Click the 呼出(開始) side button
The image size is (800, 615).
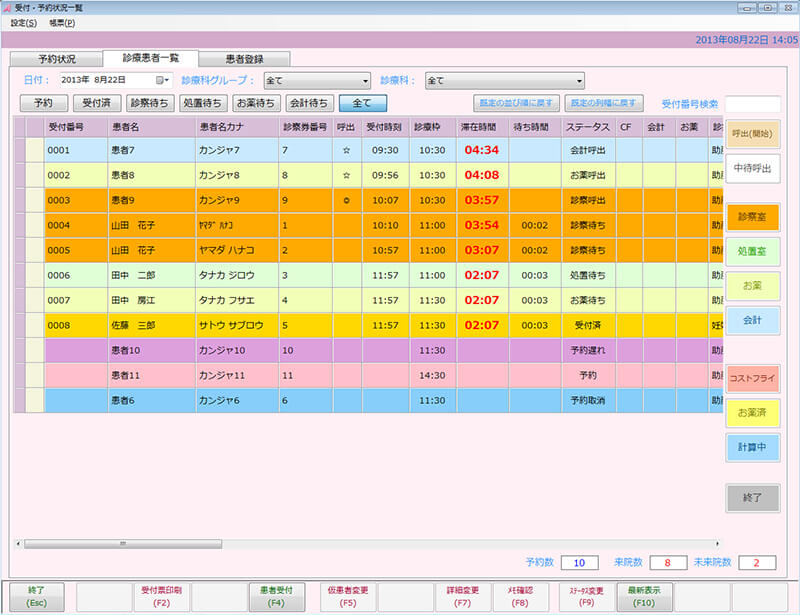pyautogui.click(x=753, y=134)
